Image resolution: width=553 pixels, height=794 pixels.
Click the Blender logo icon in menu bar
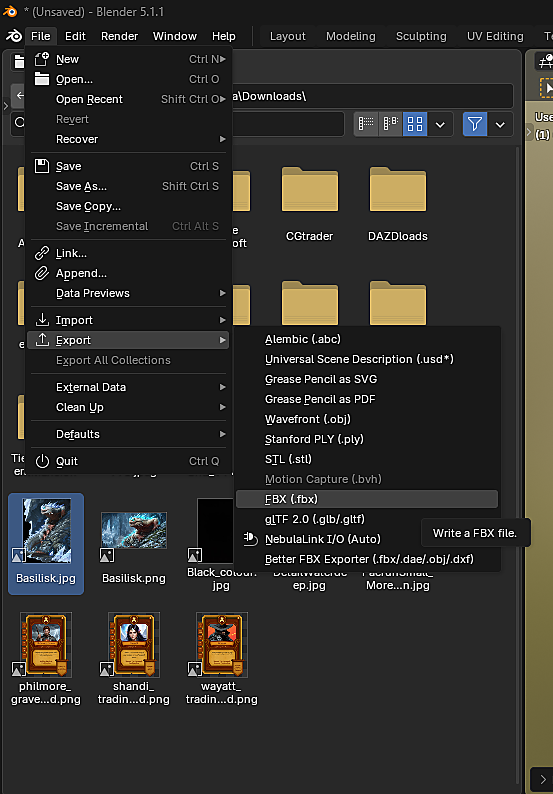click(14, 36)
